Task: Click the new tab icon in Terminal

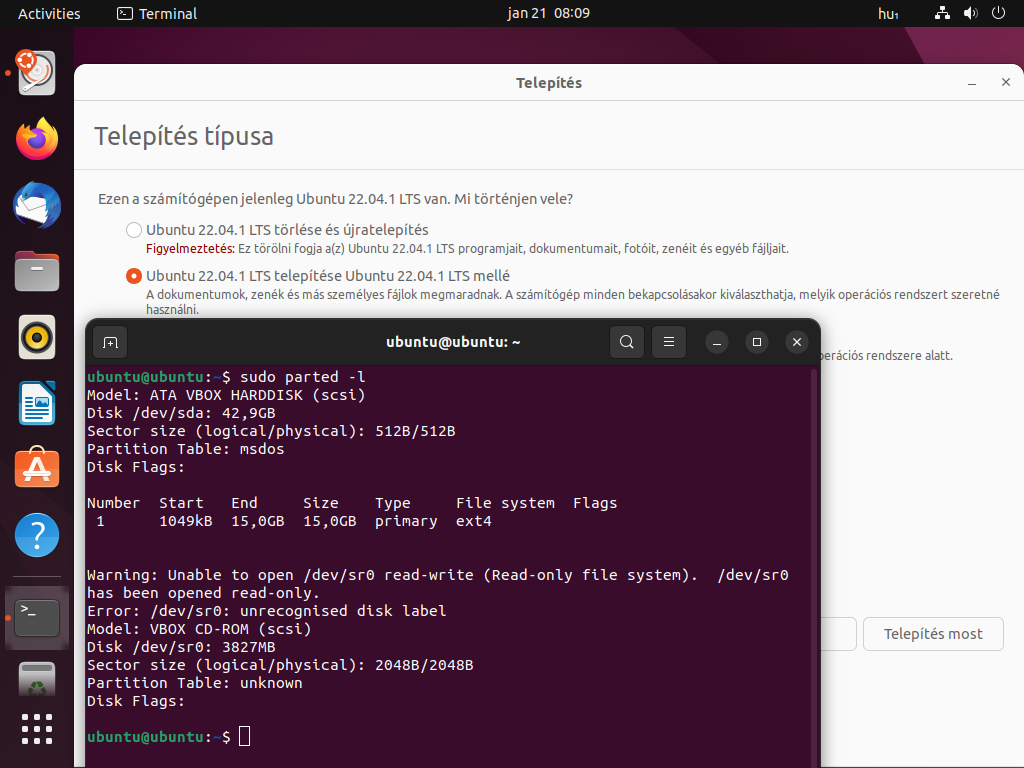Action: tap(110, 342)
